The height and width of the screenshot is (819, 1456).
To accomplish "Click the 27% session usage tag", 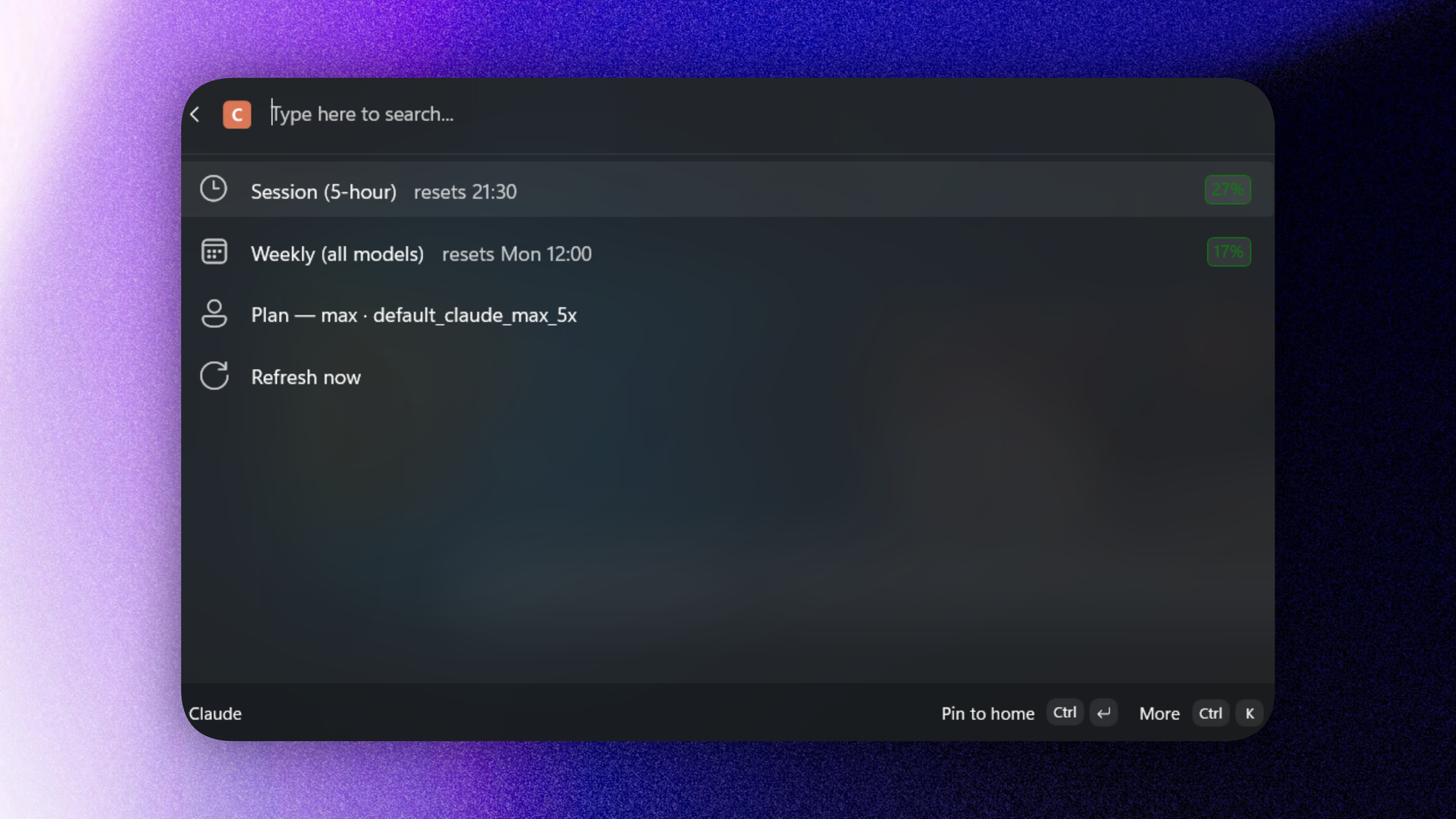I will 1227,190.
